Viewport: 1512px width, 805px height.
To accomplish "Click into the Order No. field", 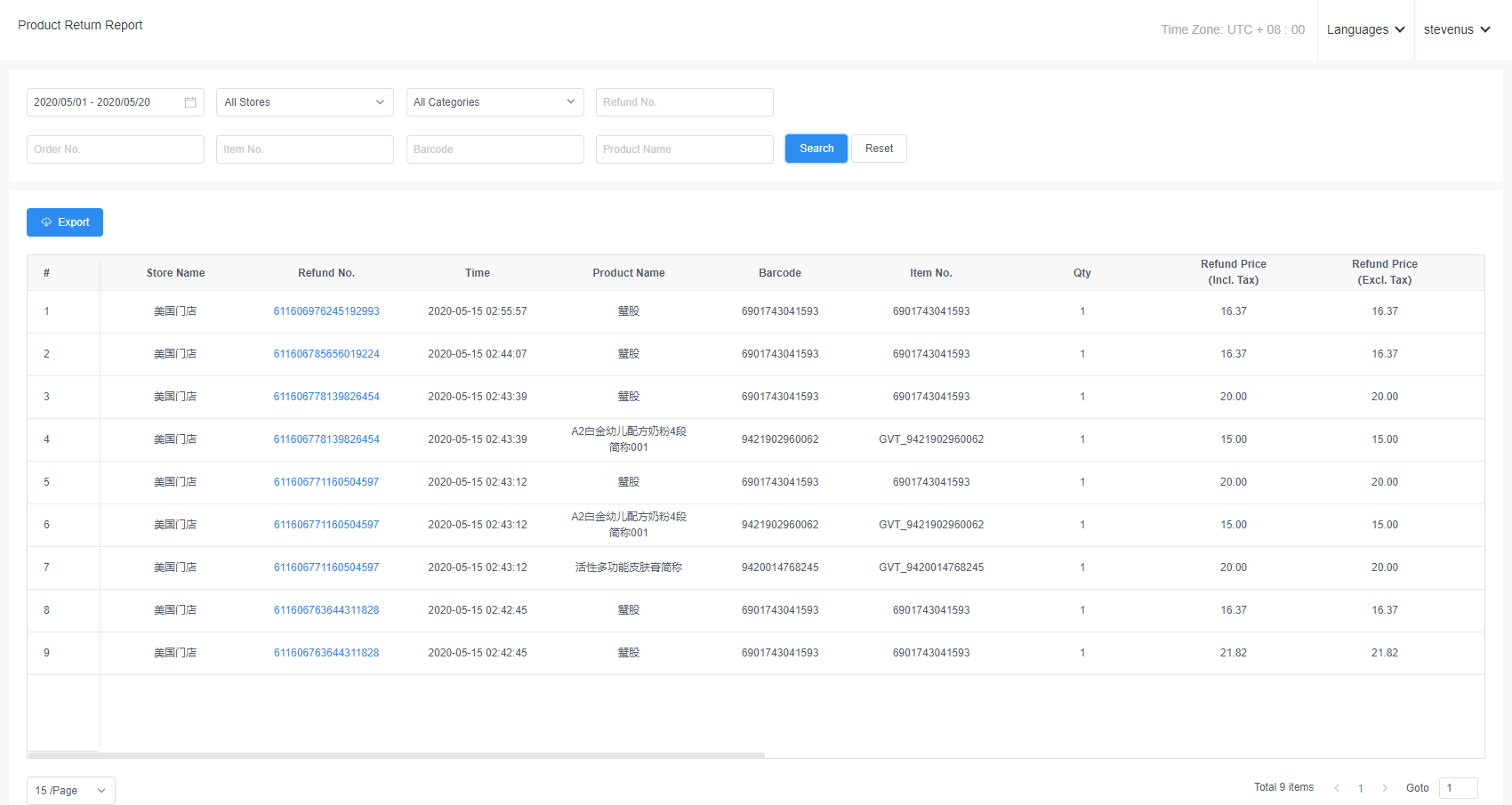I will pyautogui.click(x=116, y=149).
